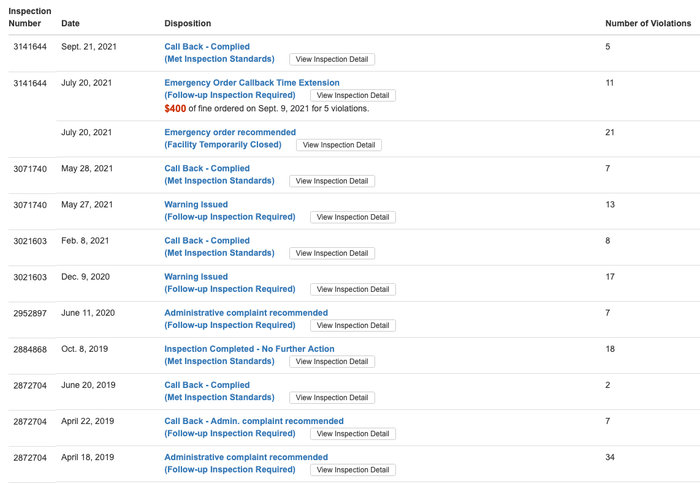The width and height of the screenshot is (700, 484).
Task: Open May 28, 2021 Call Back - Complied link
Action: click(x=207, y=169)
